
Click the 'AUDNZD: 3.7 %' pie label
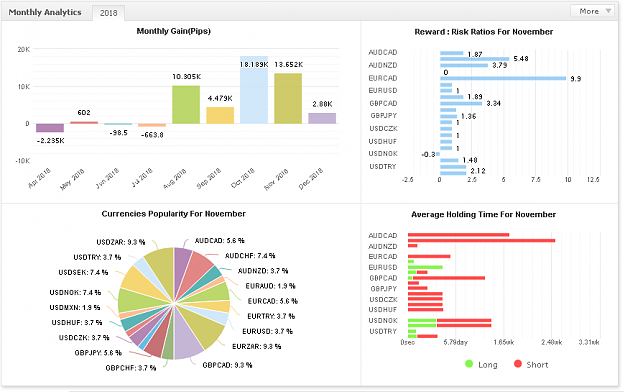click(x=263, y=271)
